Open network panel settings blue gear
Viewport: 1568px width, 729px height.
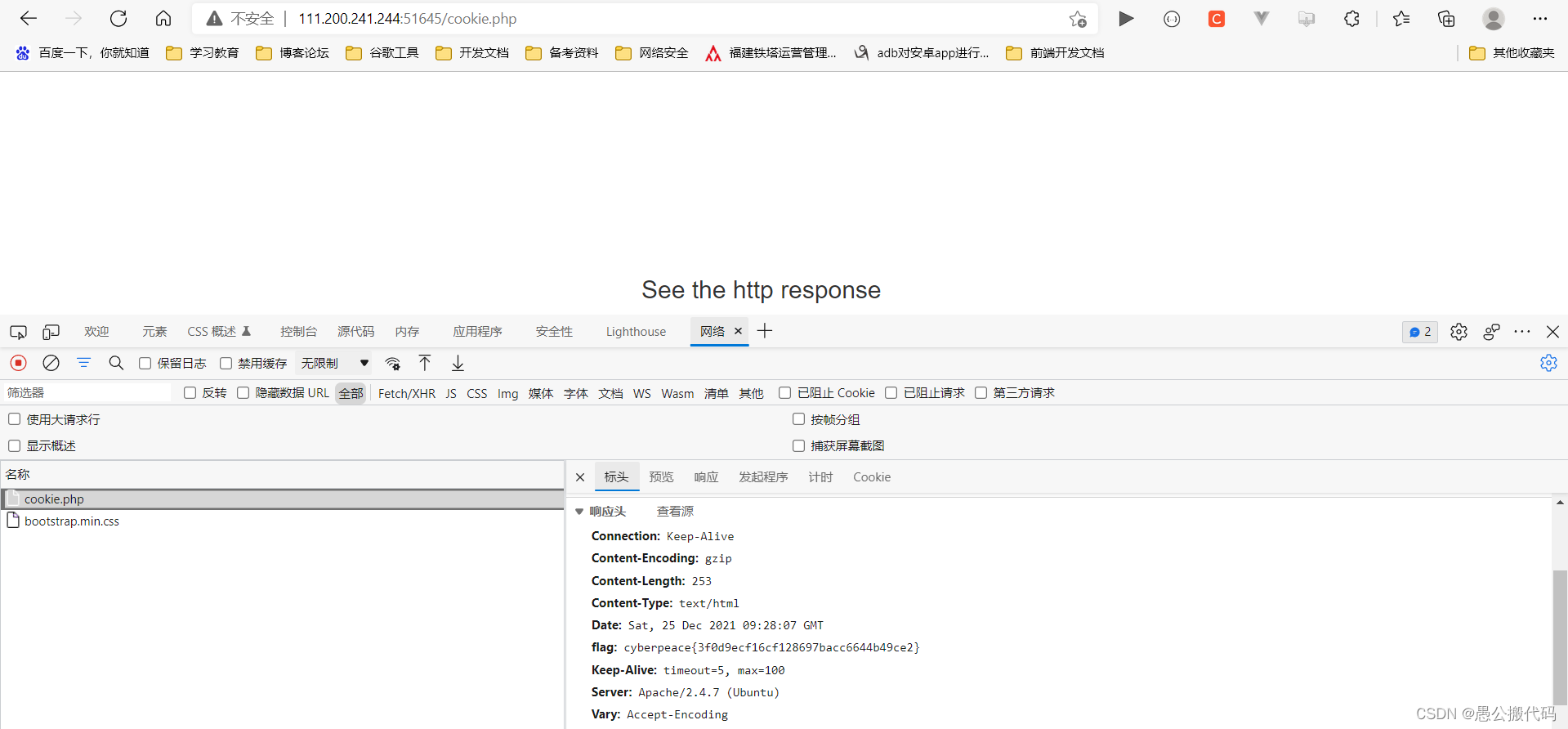point(1548,363)
